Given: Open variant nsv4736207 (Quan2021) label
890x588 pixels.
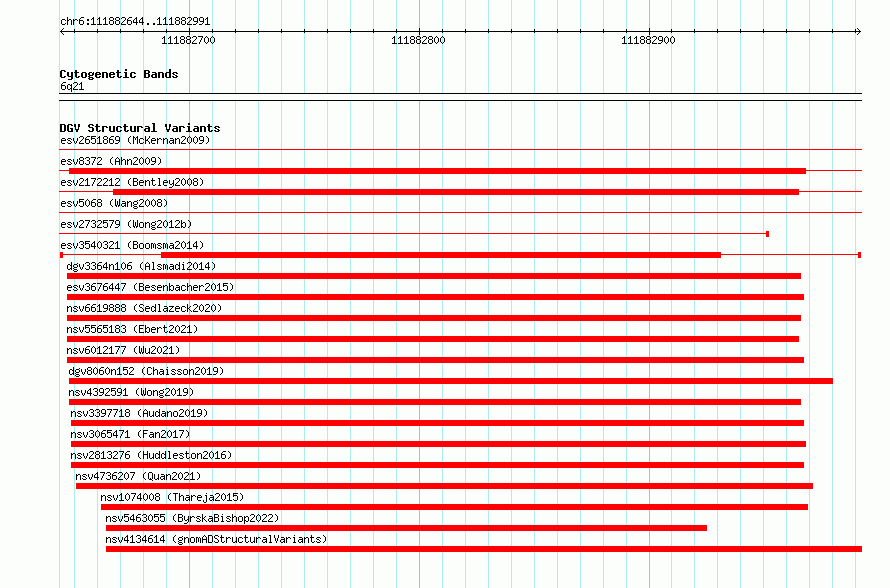Looking at the screenshot, I should (138, 476).
